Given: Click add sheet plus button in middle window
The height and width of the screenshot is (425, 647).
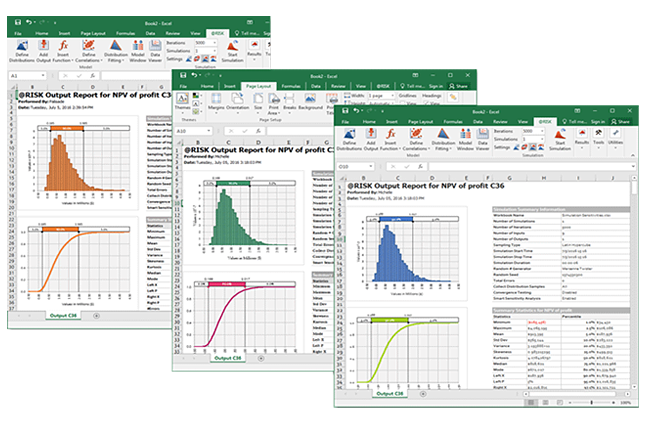Looking at the screenshot, I should pos(260,359).
